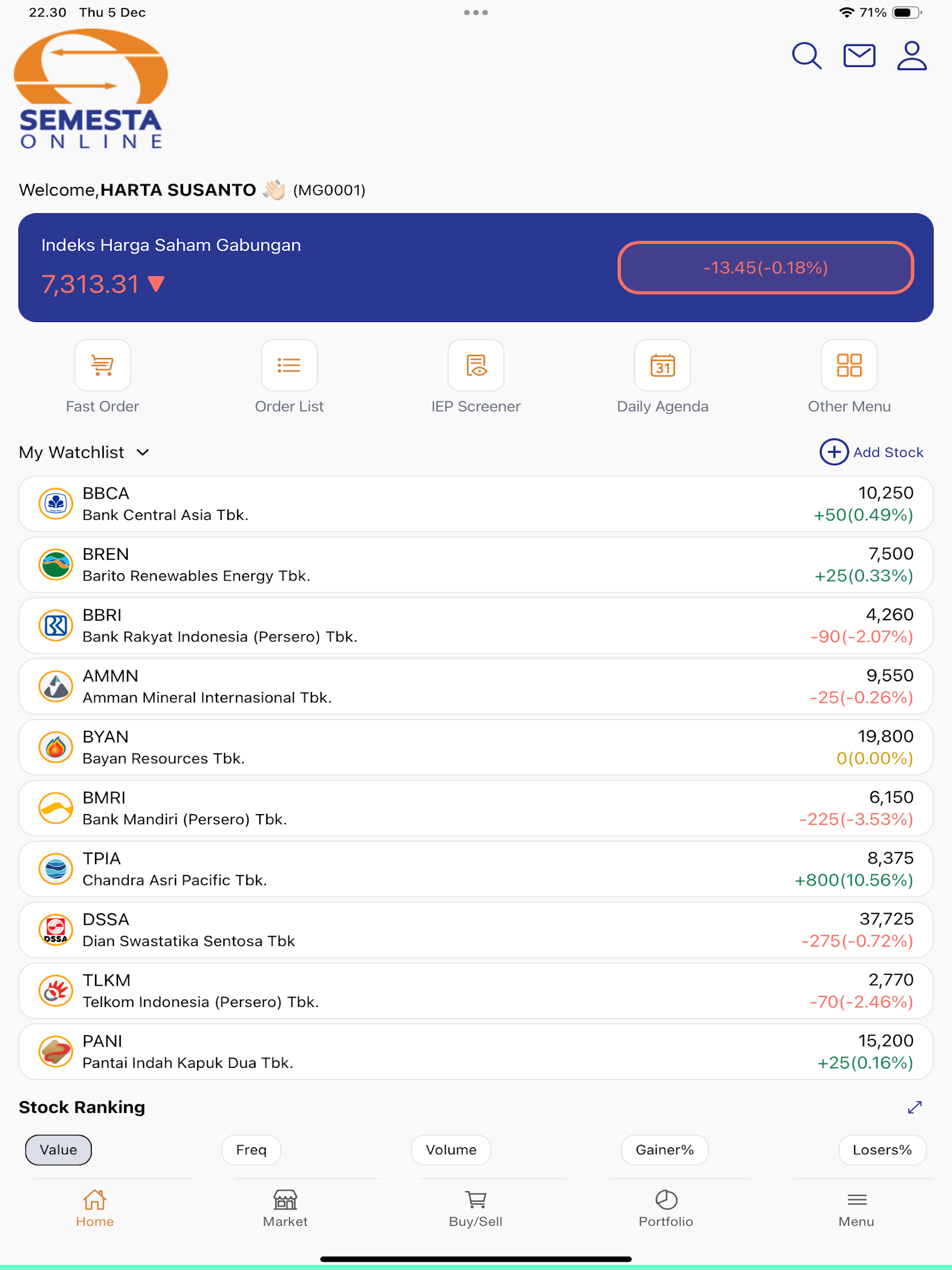The width and height of the screenshot is (952, 1270).
Task: Tap the BREN company logo
Action: coord(56,565)
